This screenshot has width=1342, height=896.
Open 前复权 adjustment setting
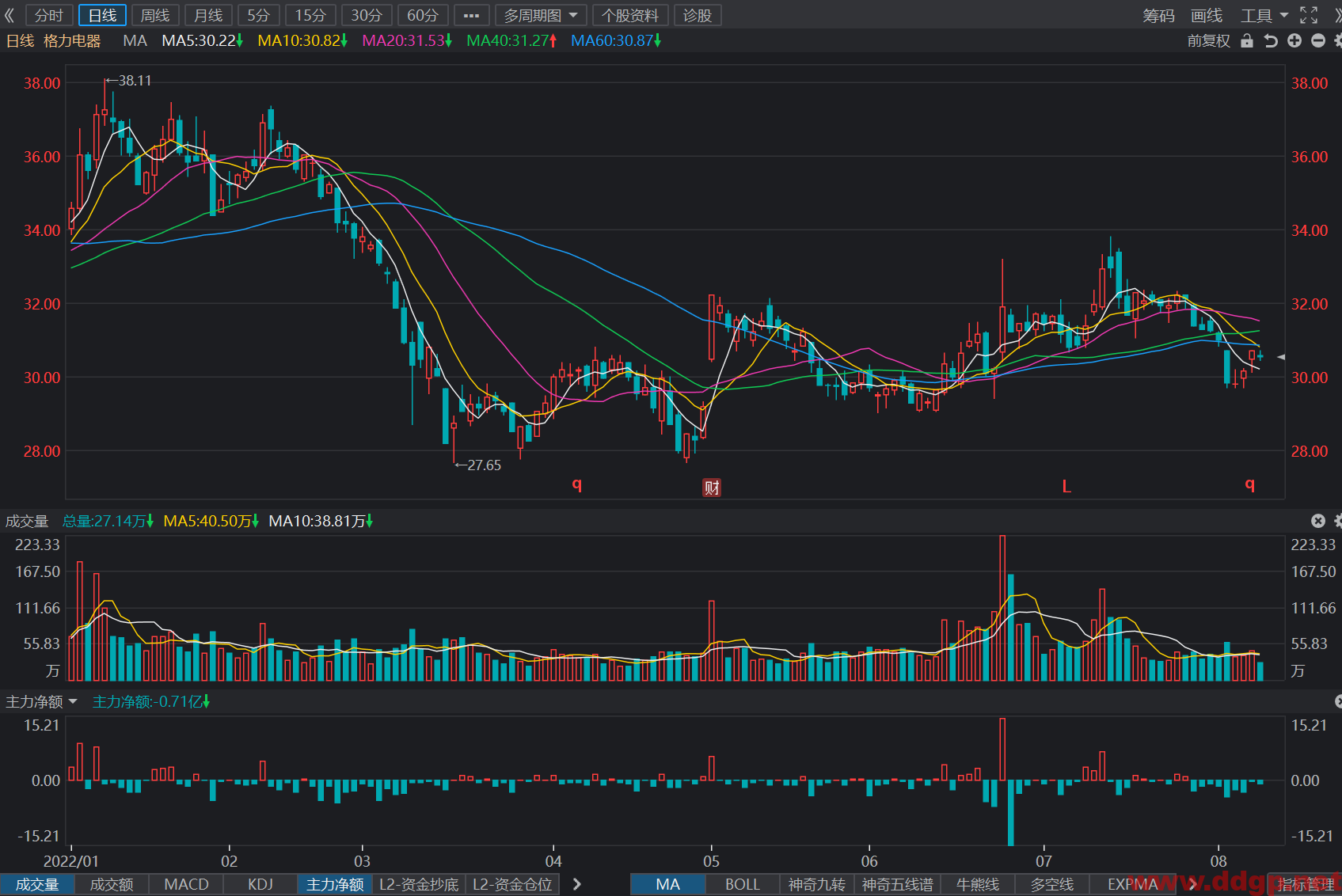tap(1209, 40)
